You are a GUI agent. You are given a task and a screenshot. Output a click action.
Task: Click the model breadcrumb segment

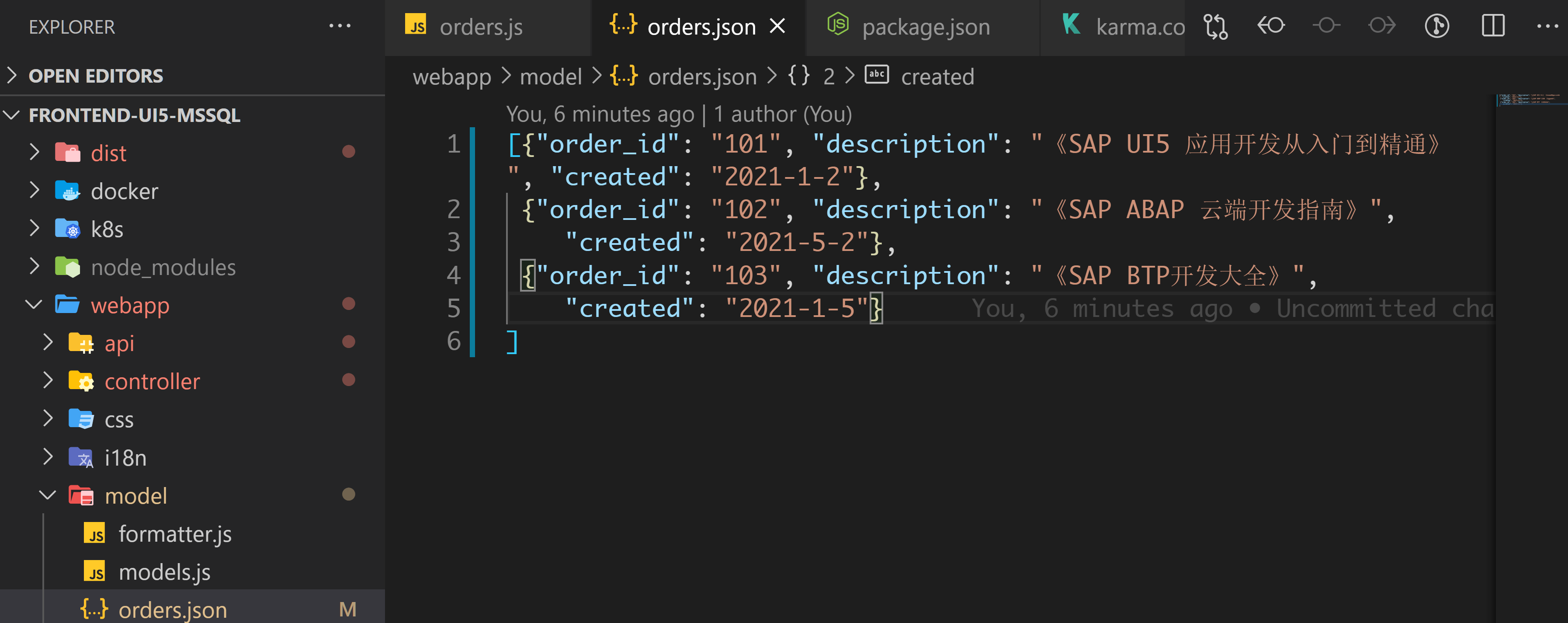click(551, 77)
